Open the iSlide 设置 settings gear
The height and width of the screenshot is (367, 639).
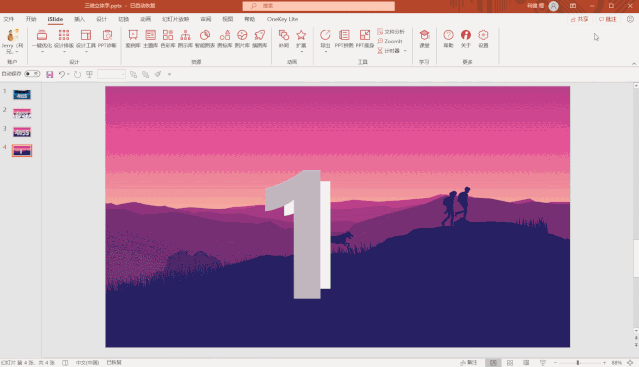[x=483, y=39]
